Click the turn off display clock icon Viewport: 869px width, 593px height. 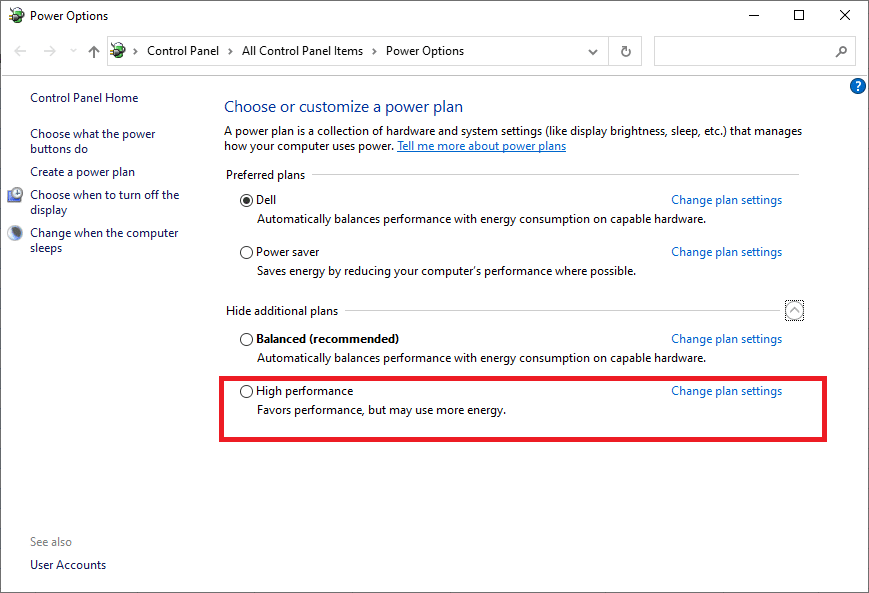(x=15, y=196)
